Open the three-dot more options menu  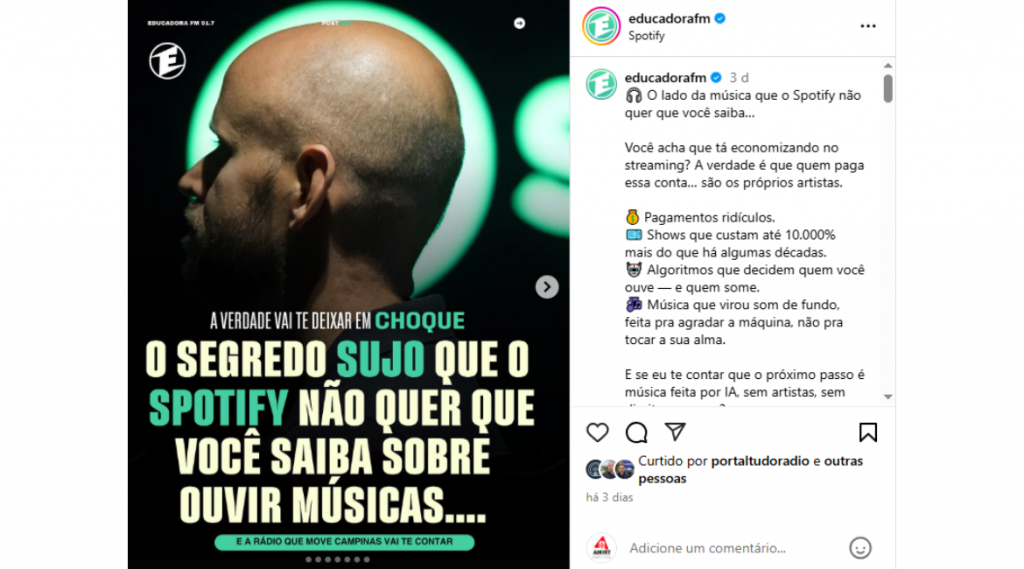coord(868,26)
